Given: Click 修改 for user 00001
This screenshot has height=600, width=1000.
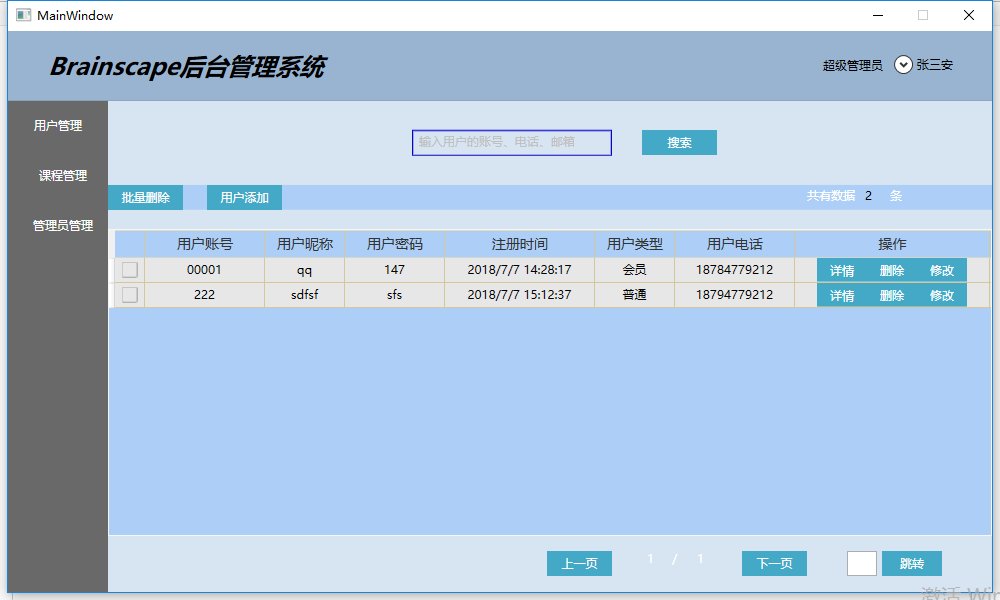Looking at the screenshot, I should point(942,270).
